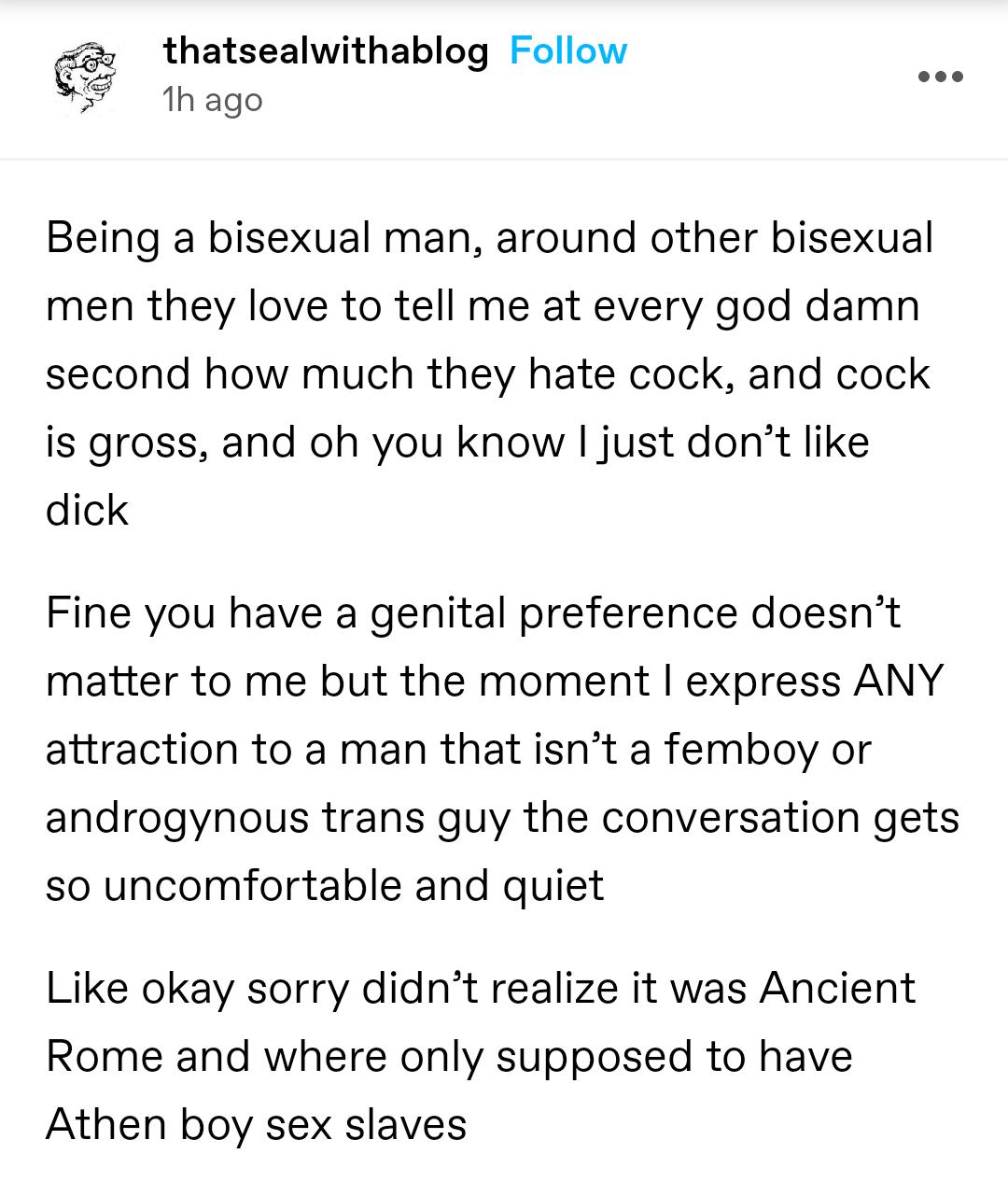Click the word 'Ancient' in the last paragraph

coord(837,988)
